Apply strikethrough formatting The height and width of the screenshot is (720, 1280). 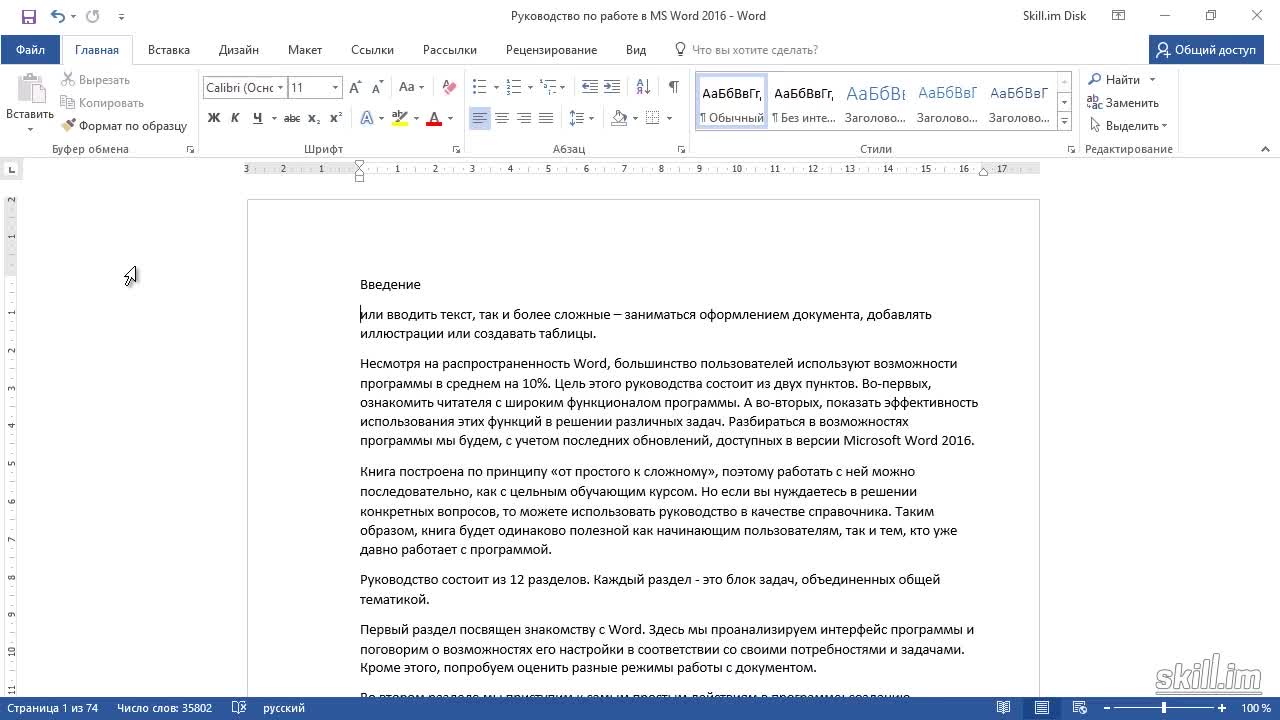coord(292,118)
